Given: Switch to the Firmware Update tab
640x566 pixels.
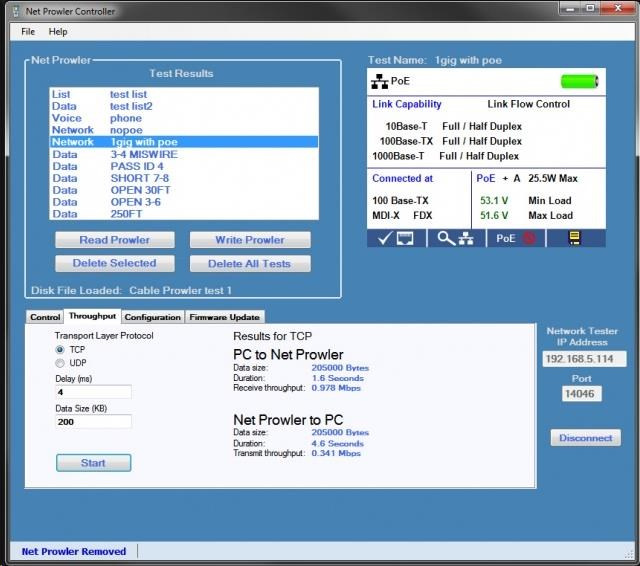Looking at the screenshot, I should click(x=224, y=317).
